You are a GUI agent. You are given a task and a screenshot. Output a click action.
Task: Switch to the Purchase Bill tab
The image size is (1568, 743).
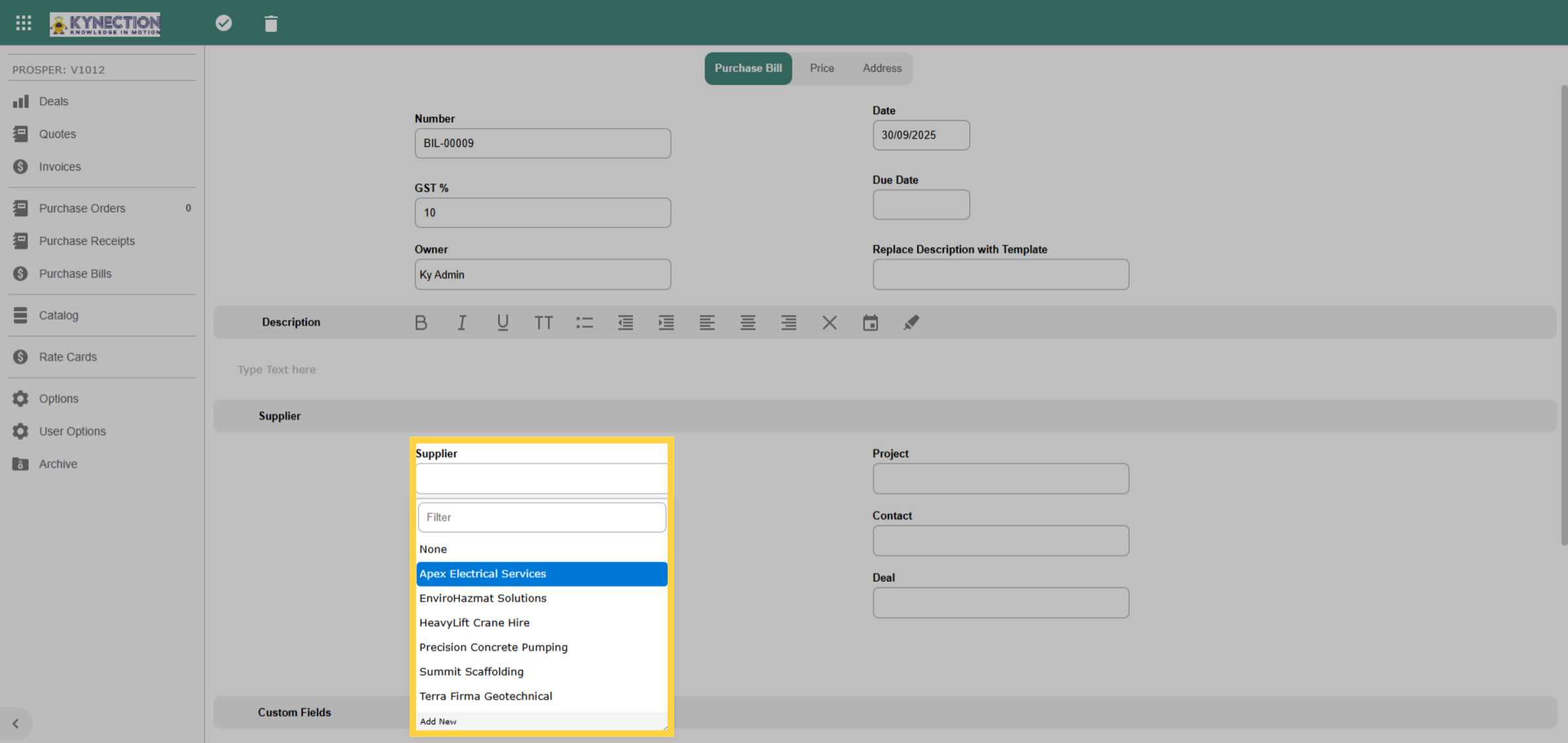748,69
